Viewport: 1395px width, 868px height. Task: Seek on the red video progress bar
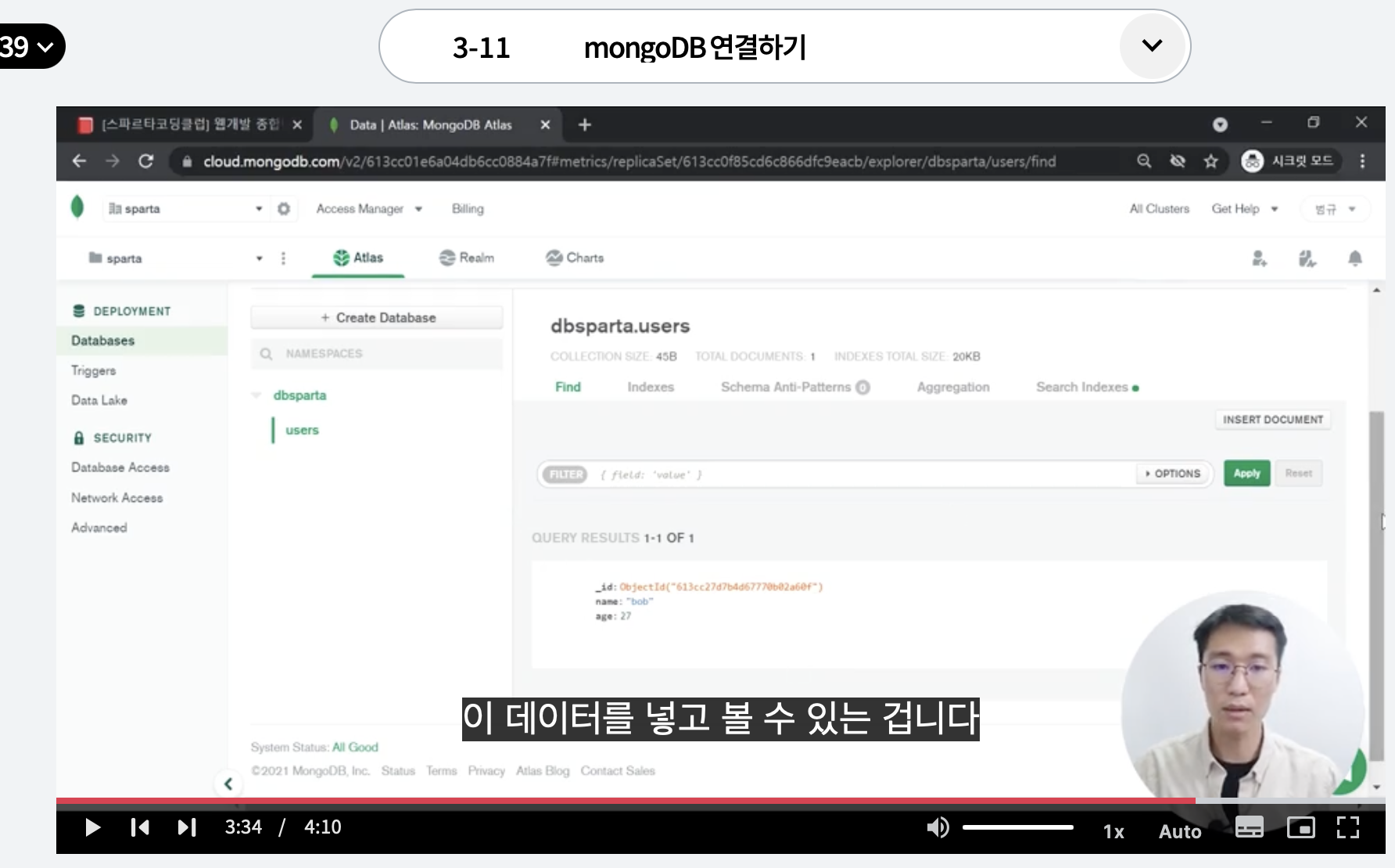pyautogui.click(x=626, y=801)
